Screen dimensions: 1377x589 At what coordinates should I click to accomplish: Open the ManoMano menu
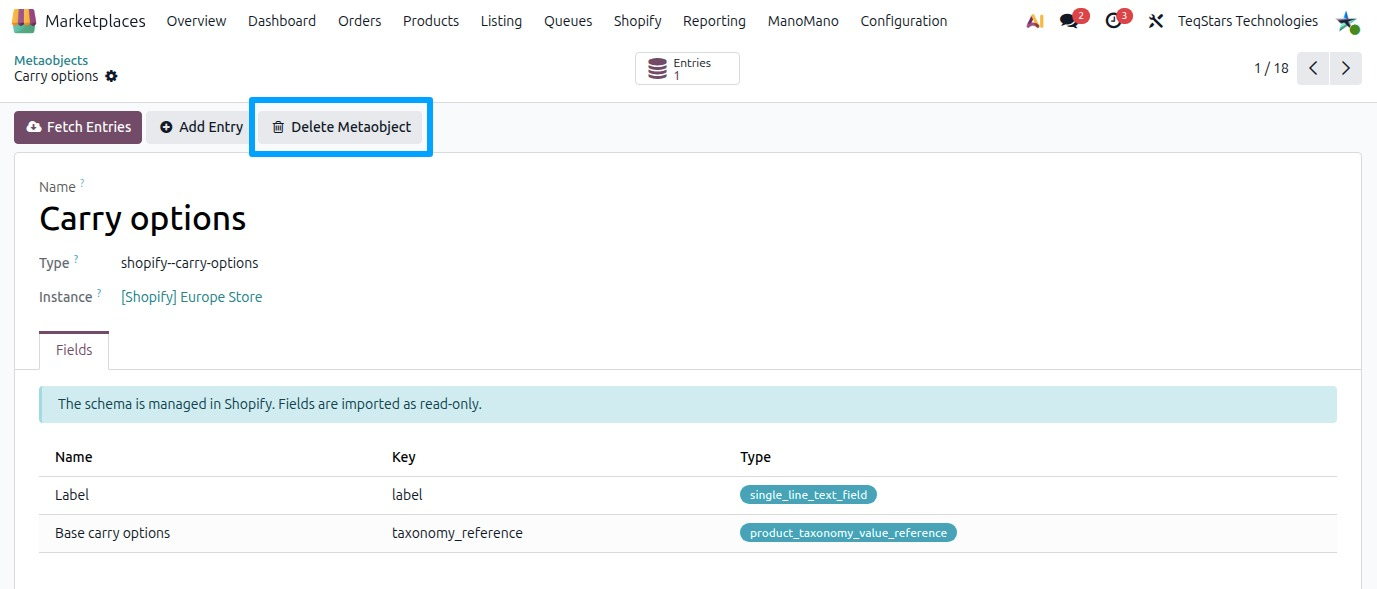coord(803,21)
